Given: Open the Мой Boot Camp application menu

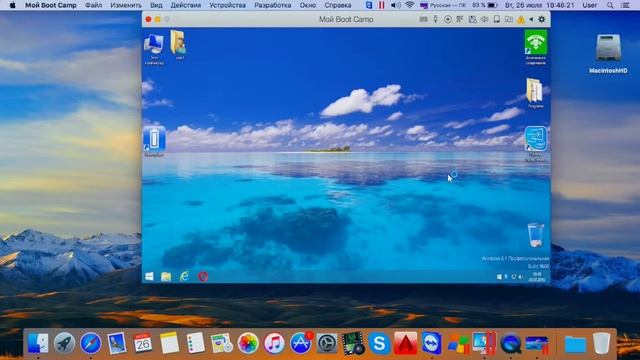Looking at the screenshot, I should click(x=51, y=5).
